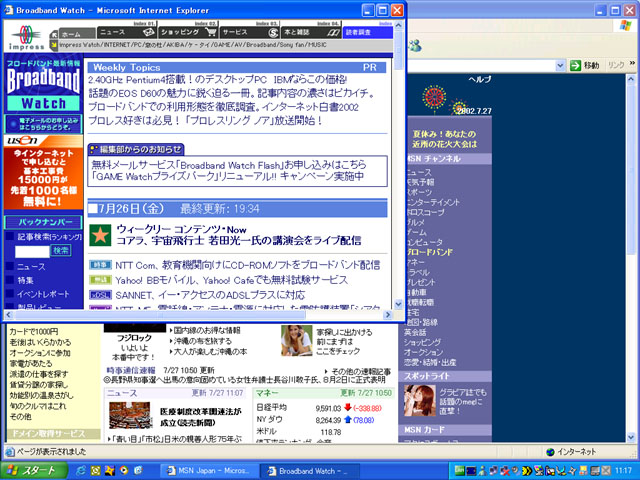Switch to Broadband Watch taskbar button
Image resolution: width=640 pixels, height=480 pixels.
coord(308,471)
